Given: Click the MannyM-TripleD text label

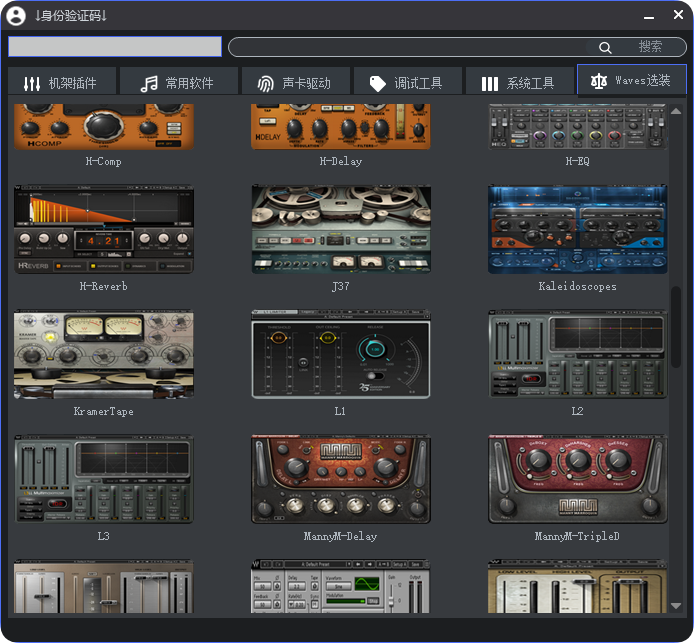Looking at the screenshot, I should pyautogui.click(x=577, y=536).
